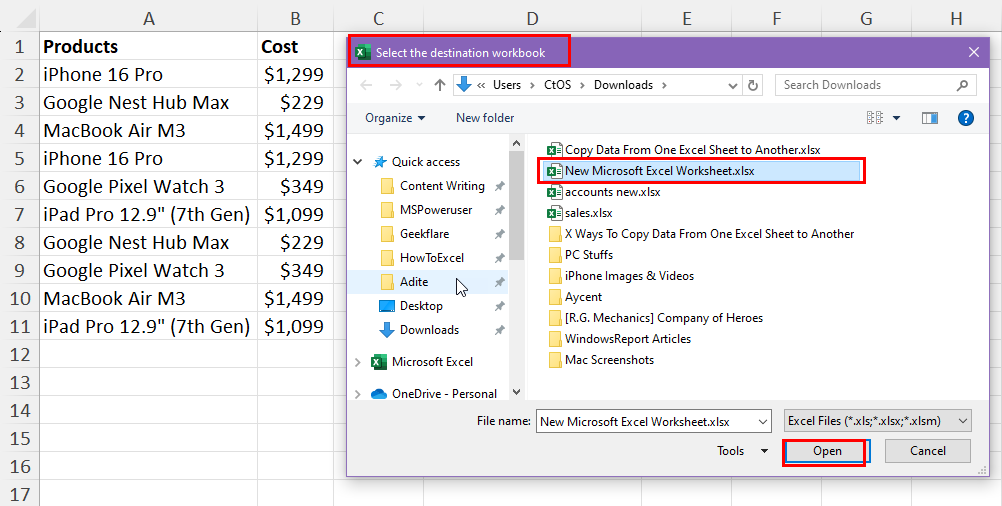Click navigation pane scrollbar up arrow
This screenshot has height=506, width=1002.
[x=516, y=142]
